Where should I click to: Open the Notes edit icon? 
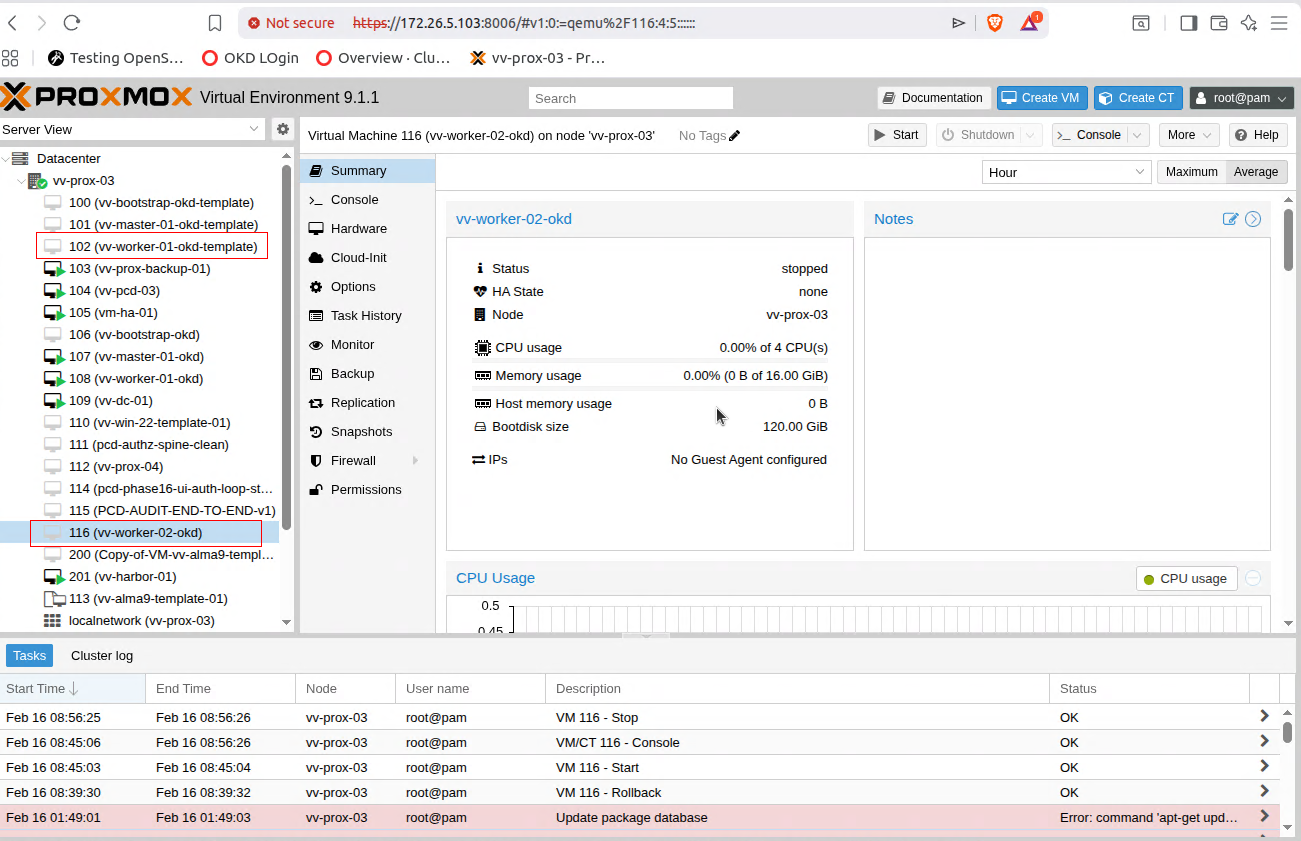[x=1230, y=219]
